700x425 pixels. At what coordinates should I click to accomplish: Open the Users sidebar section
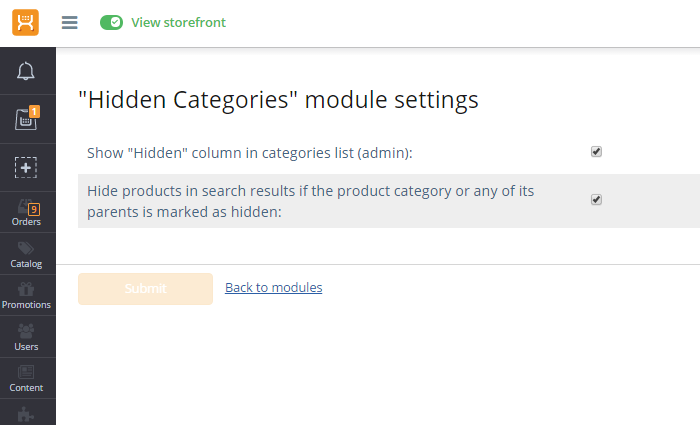pos(28,337)
